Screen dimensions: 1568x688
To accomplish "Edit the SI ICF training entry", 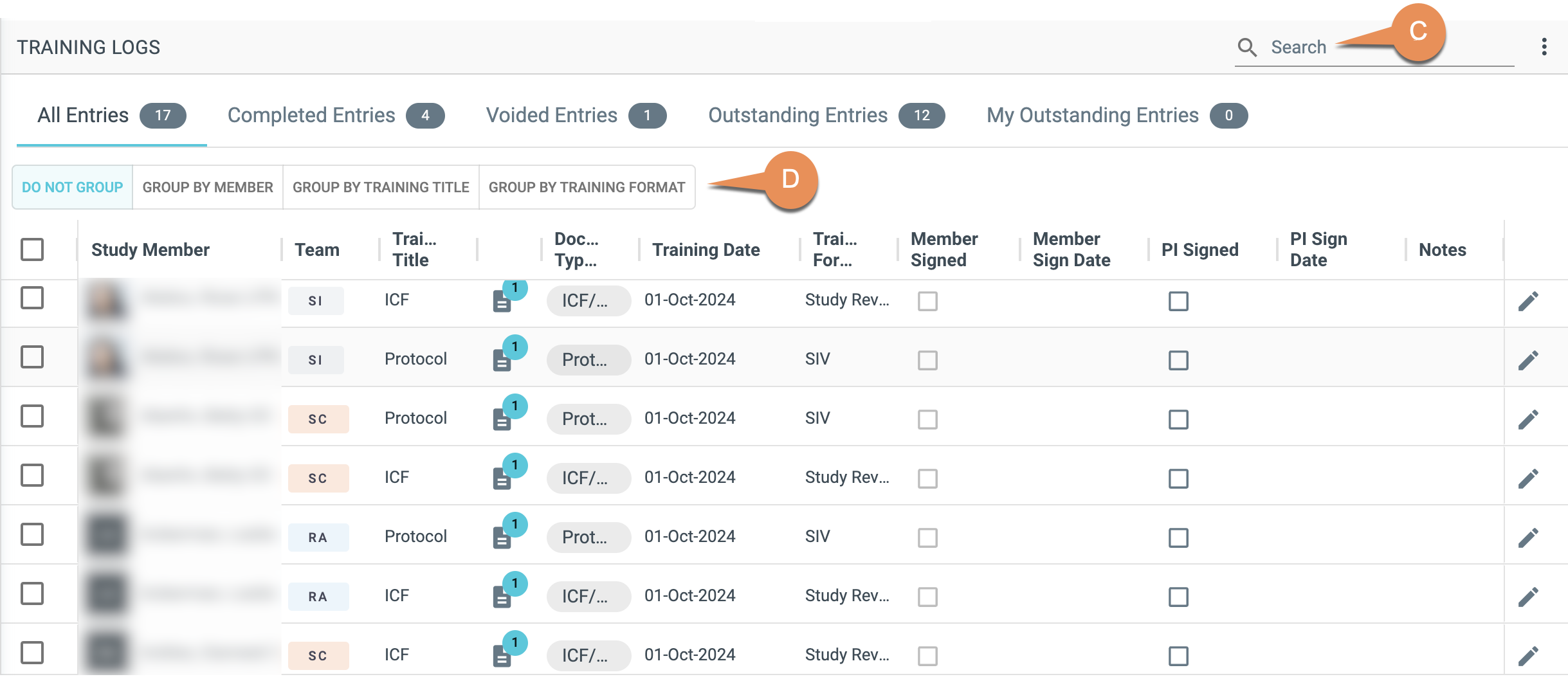I will tap(1528, 301).
